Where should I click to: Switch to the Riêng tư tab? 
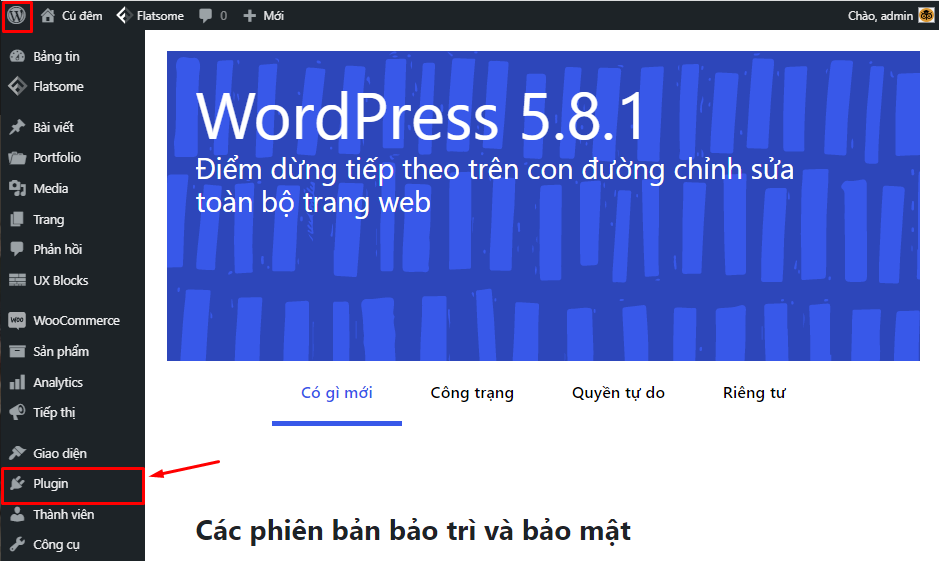(754, 393)
